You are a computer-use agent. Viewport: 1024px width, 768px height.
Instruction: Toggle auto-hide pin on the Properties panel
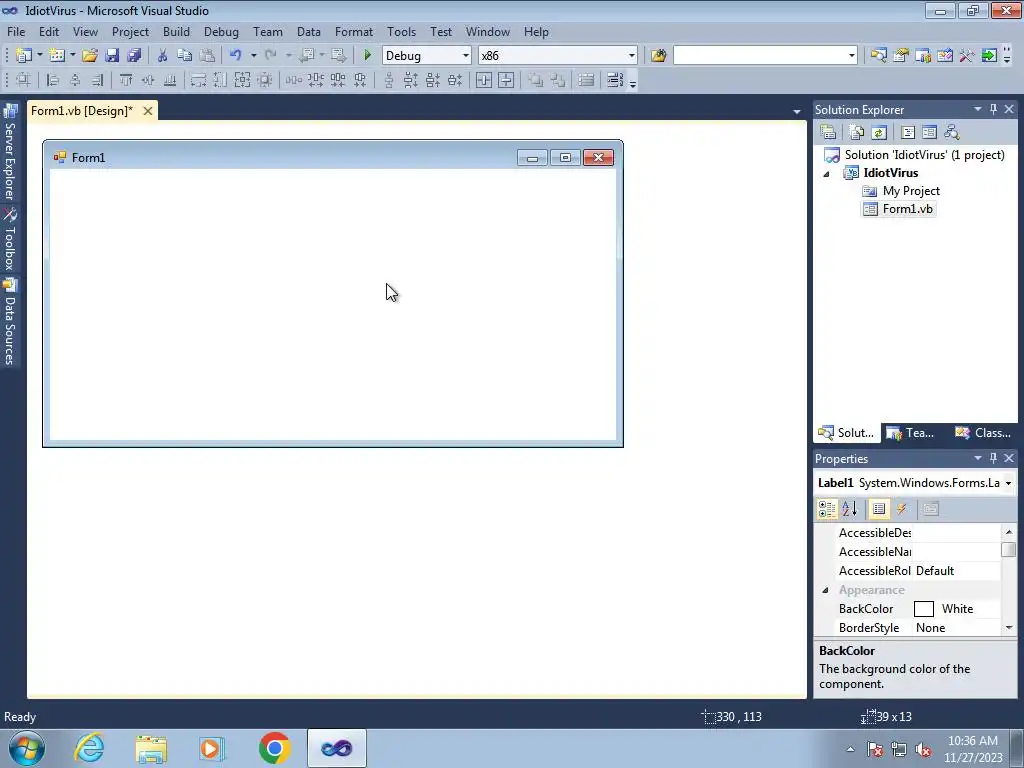[993, 458]
